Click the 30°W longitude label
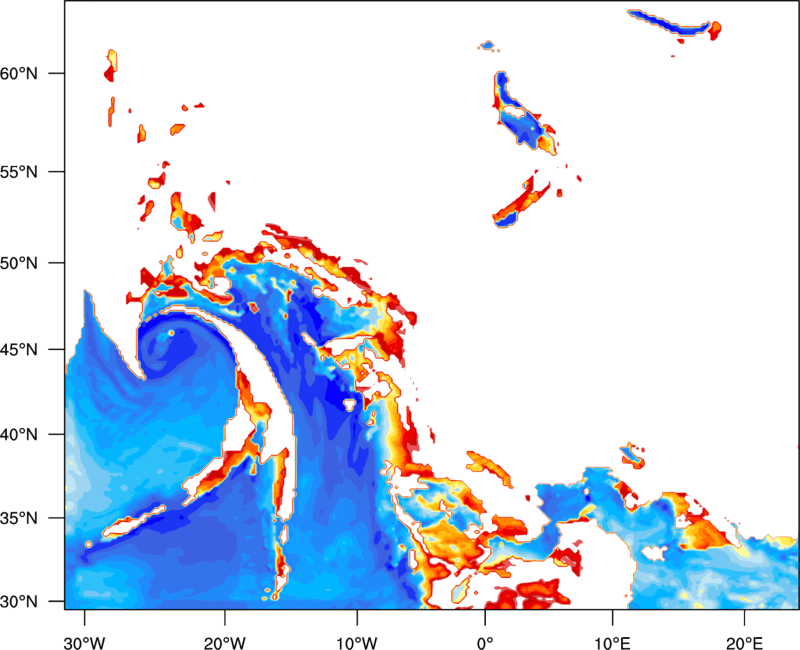 tap(85, 643)
